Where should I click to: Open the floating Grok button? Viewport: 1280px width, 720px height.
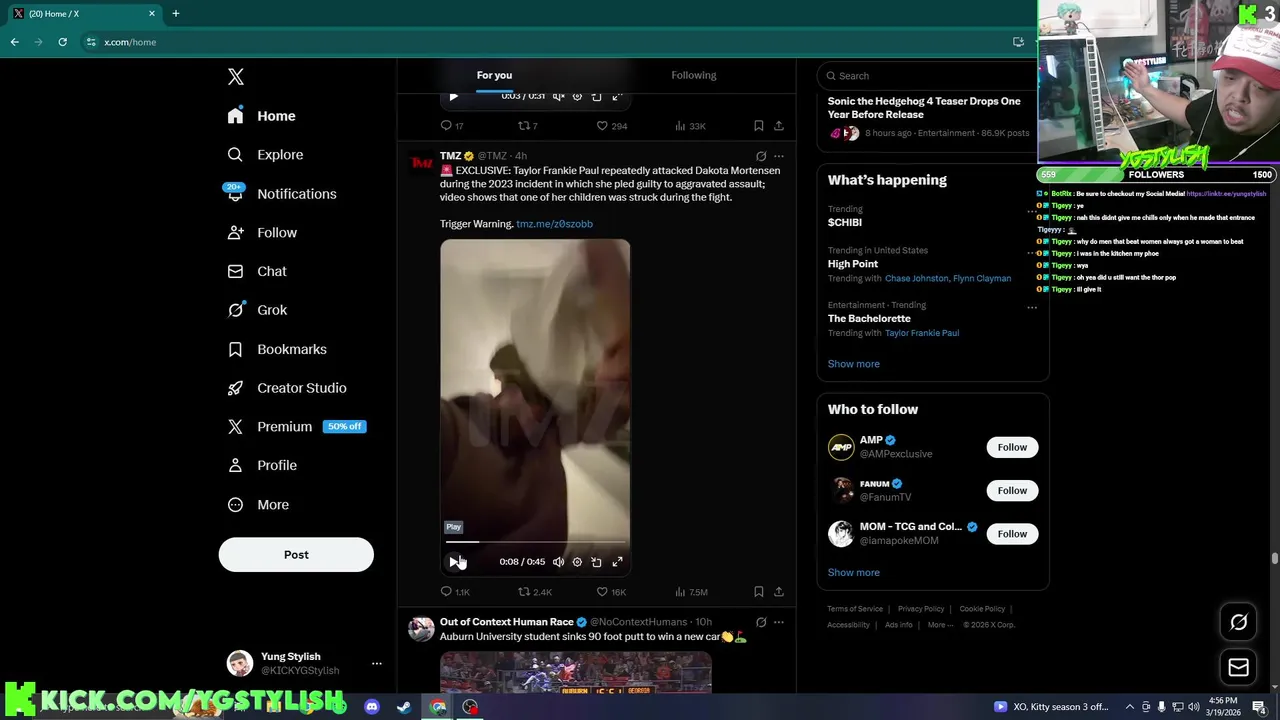(x=1238, y=622)
